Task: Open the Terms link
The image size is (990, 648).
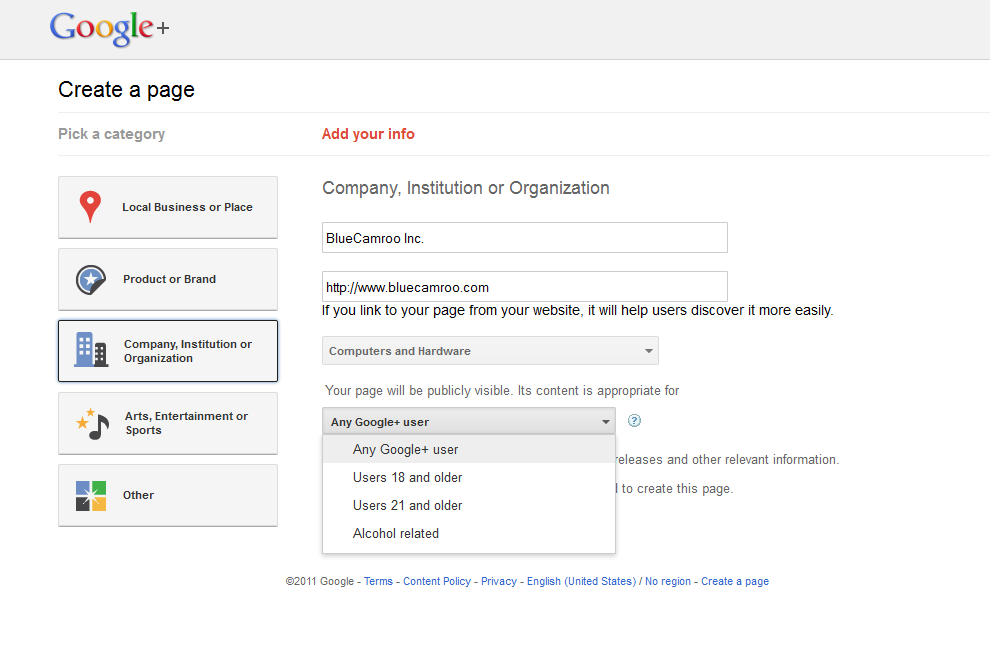Action: [x=378, y=581]
